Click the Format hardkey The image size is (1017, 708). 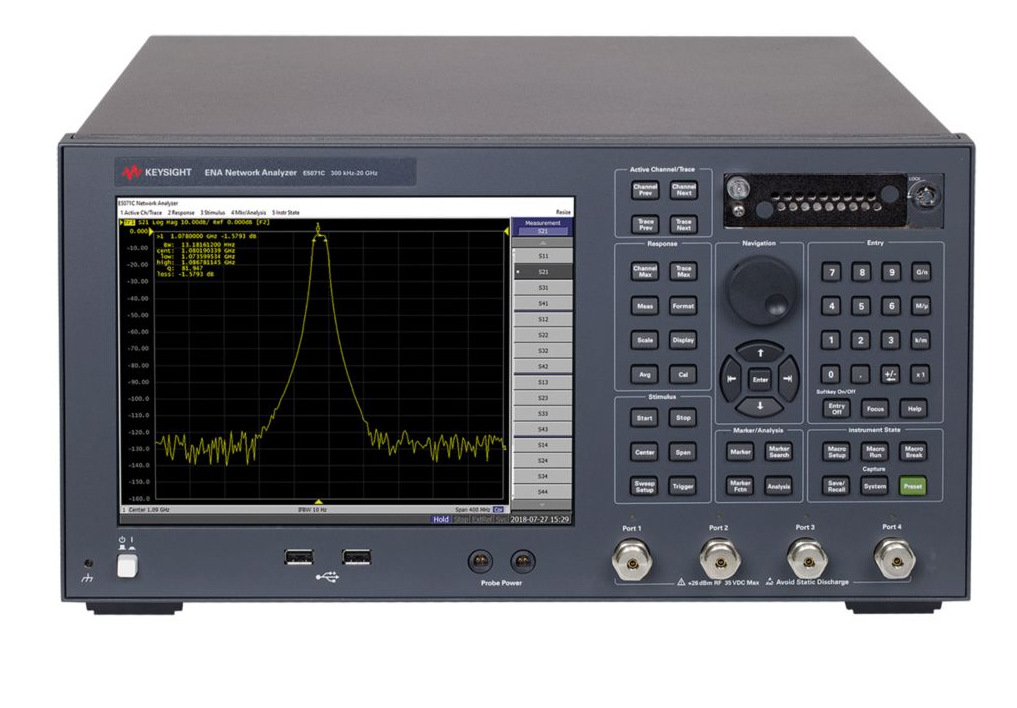tap(683, 305)
